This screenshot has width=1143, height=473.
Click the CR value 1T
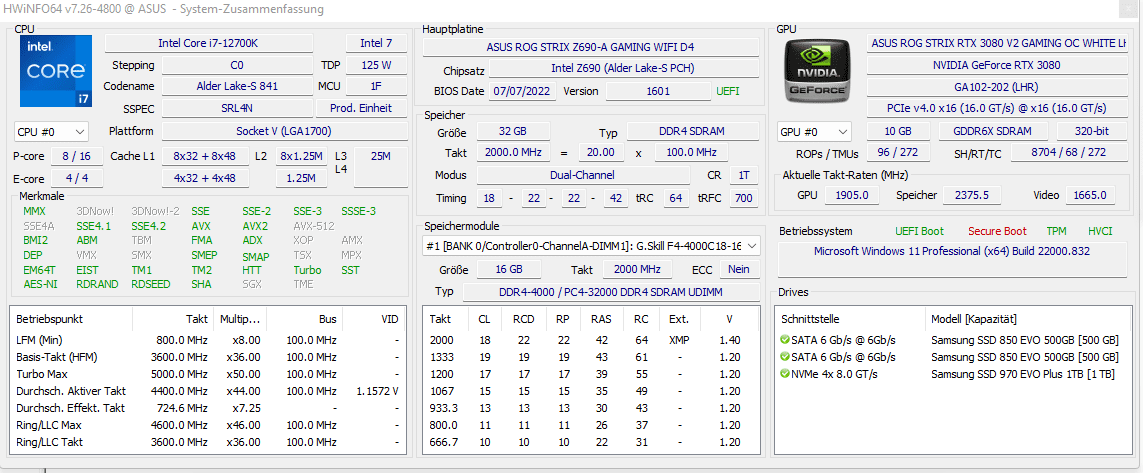coord(744,175)
